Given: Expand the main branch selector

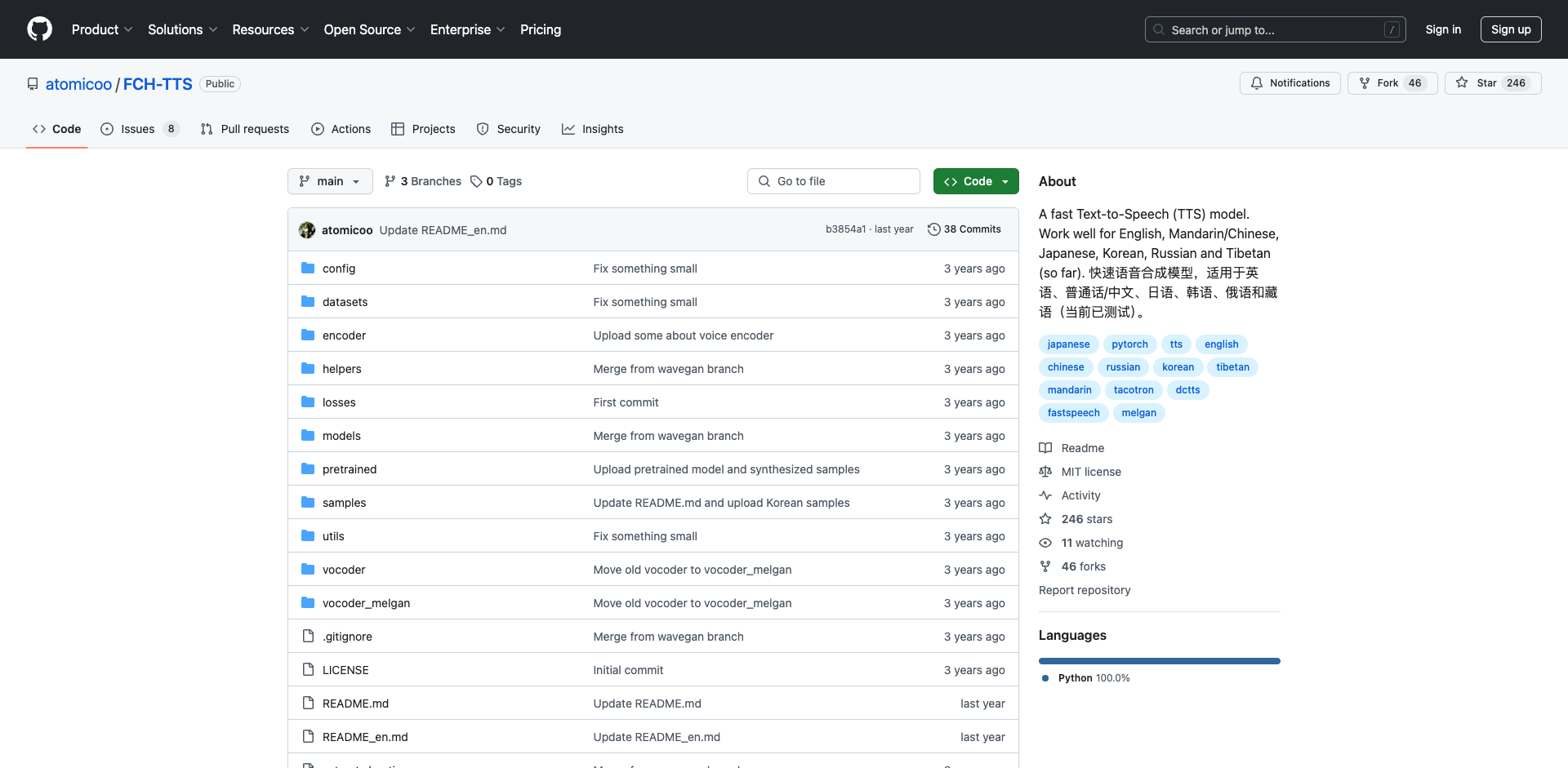Looking at the screenshot, I should tap(330, 181).
